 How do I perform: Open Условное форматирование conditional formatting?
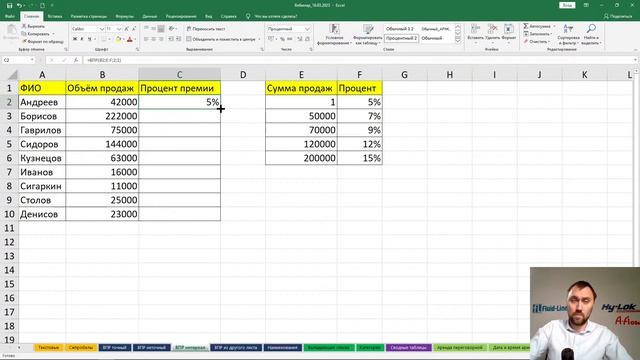(334, 34)
